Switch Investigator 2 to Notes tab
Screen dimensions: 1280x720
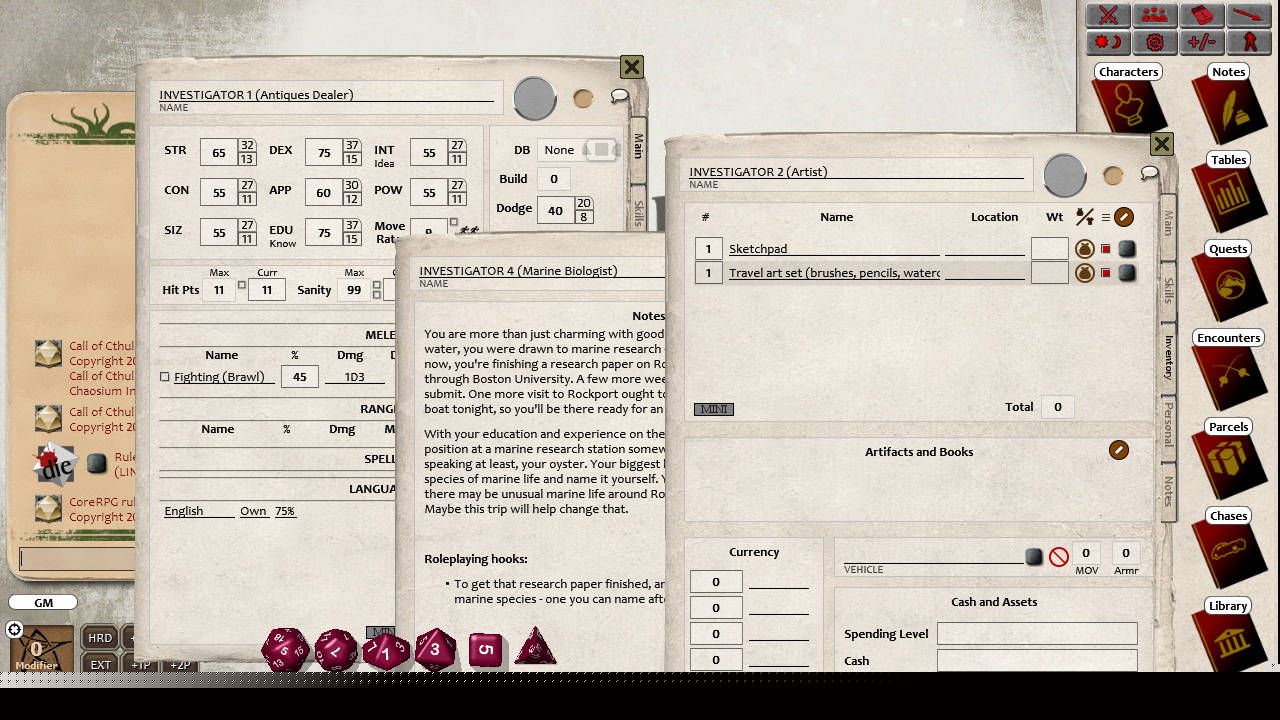1167,490
